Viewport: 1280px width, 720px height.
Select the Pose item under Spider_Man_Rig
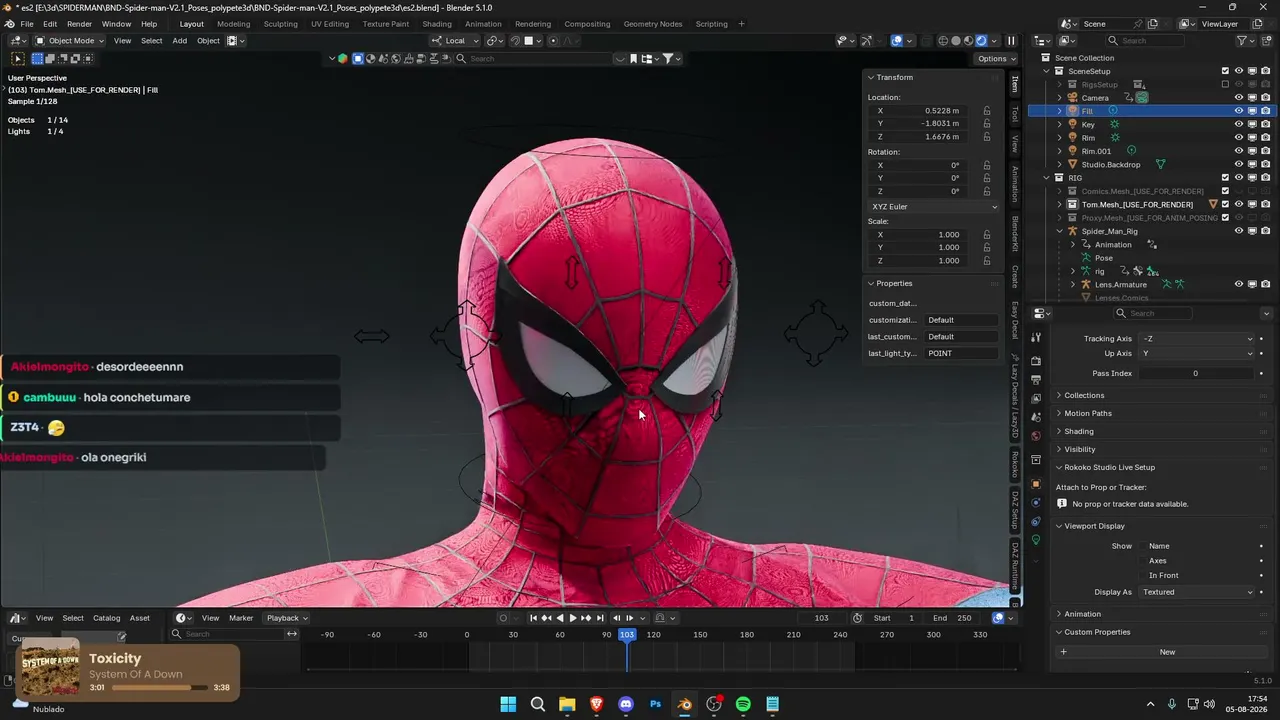pos(1103,258)
